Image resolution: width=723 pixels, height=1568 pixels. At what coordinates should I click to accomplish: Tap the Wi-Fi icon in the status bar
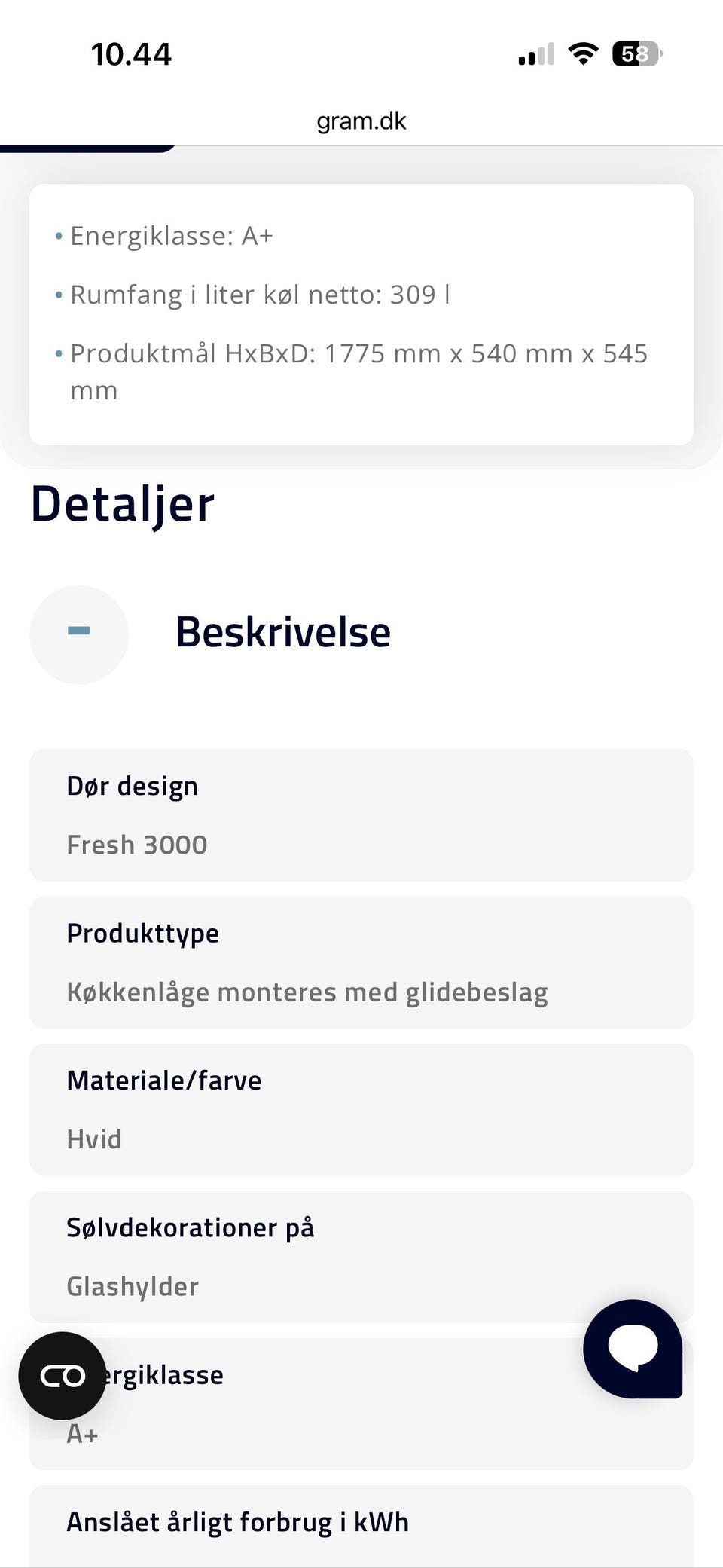[581, 53]
